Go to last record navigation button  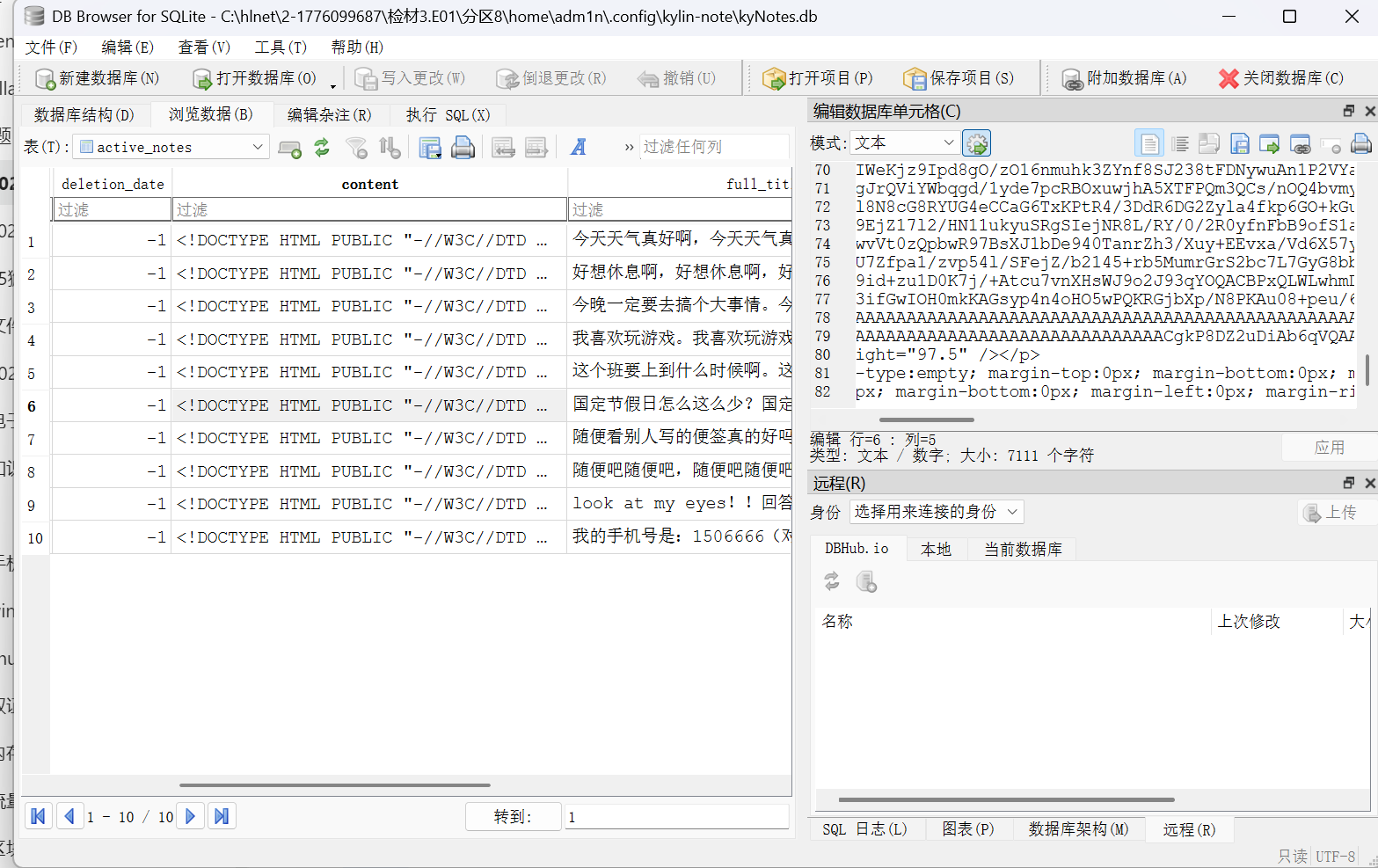pyautogui.click(x=222, y=816)
